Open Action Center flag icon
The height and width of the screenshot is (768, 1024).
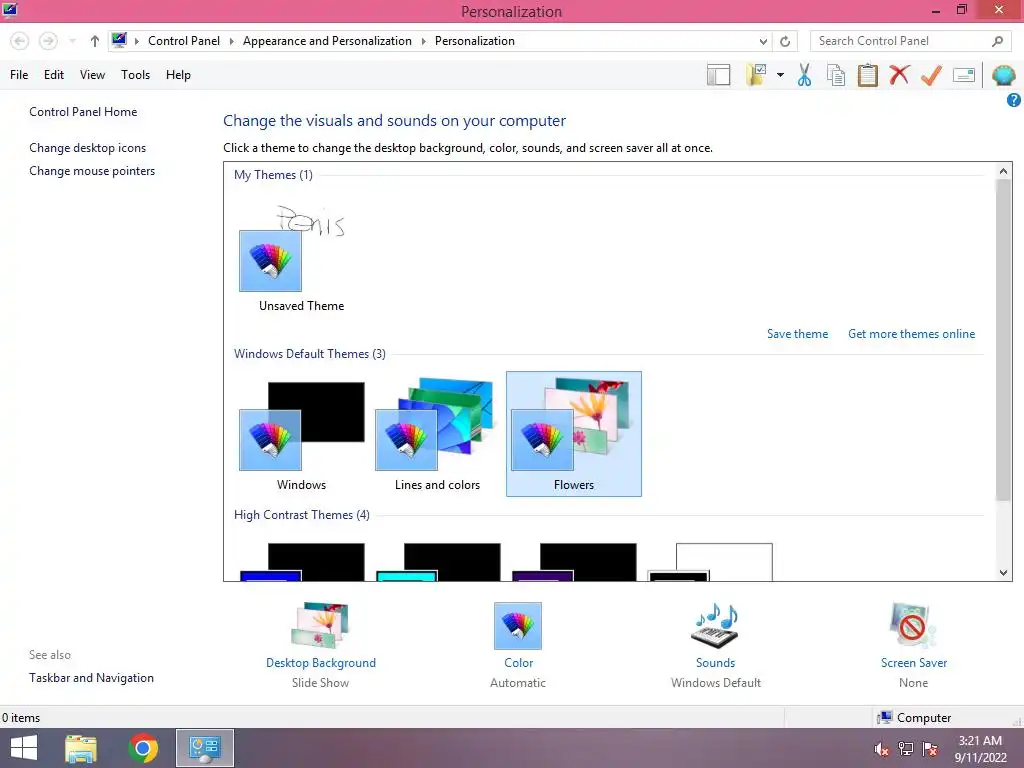[930, 749]
